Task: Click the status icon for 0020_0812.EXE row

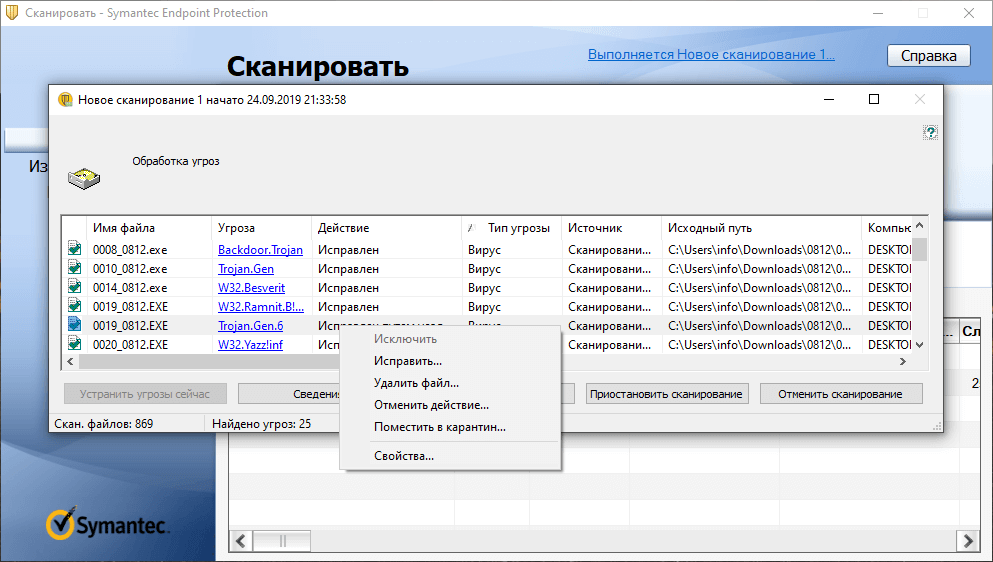Action: point(75,343)
